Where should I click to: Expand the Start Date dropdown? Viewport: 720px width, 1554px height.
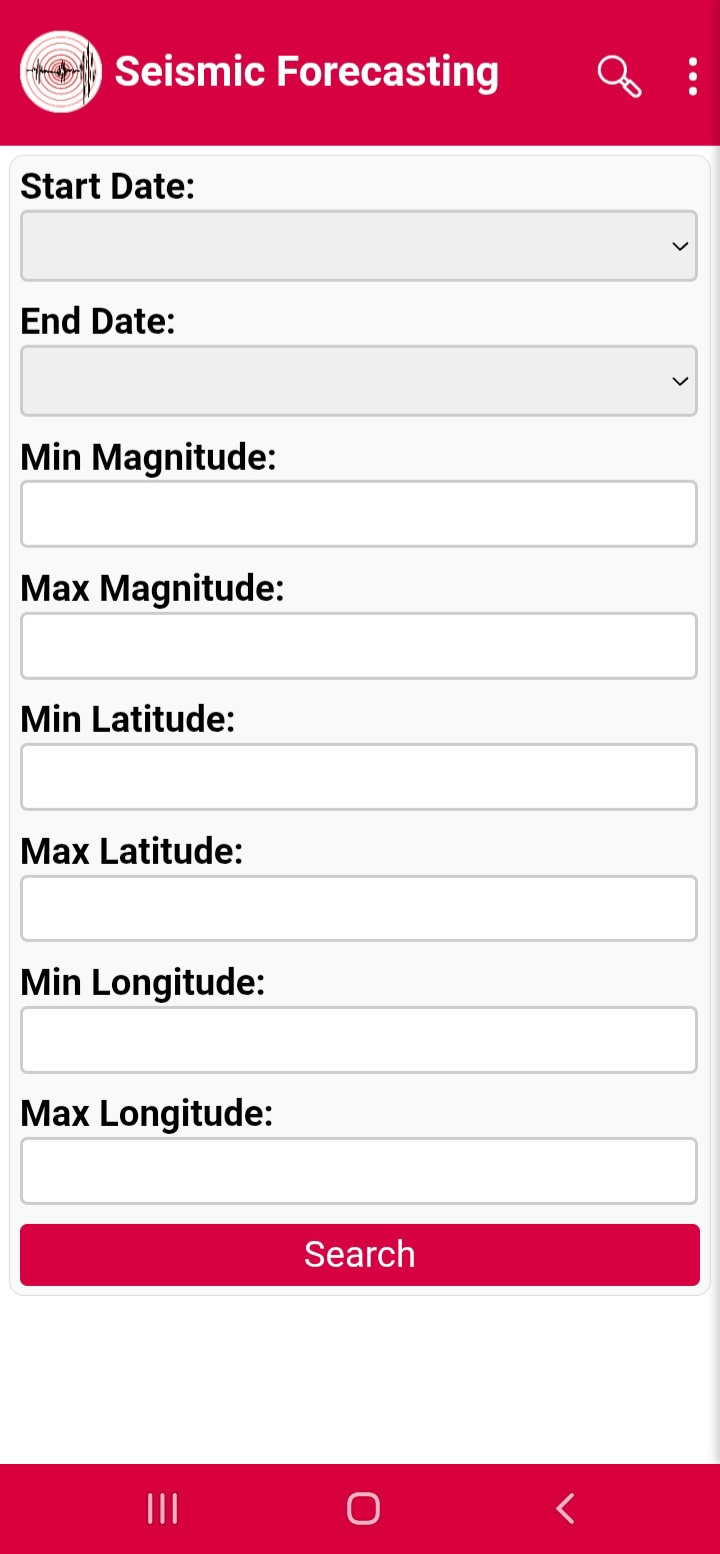(x=358, y=246)
